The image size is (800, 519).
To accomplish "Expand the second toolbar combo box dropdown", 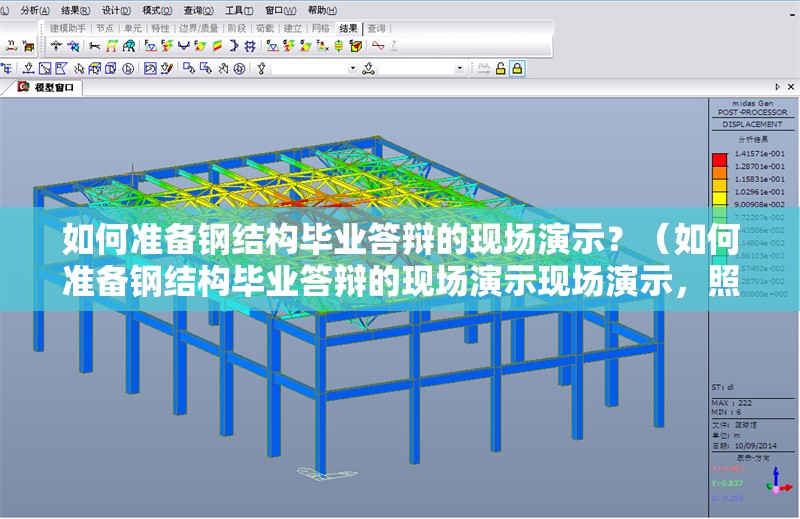I will 460,68.
